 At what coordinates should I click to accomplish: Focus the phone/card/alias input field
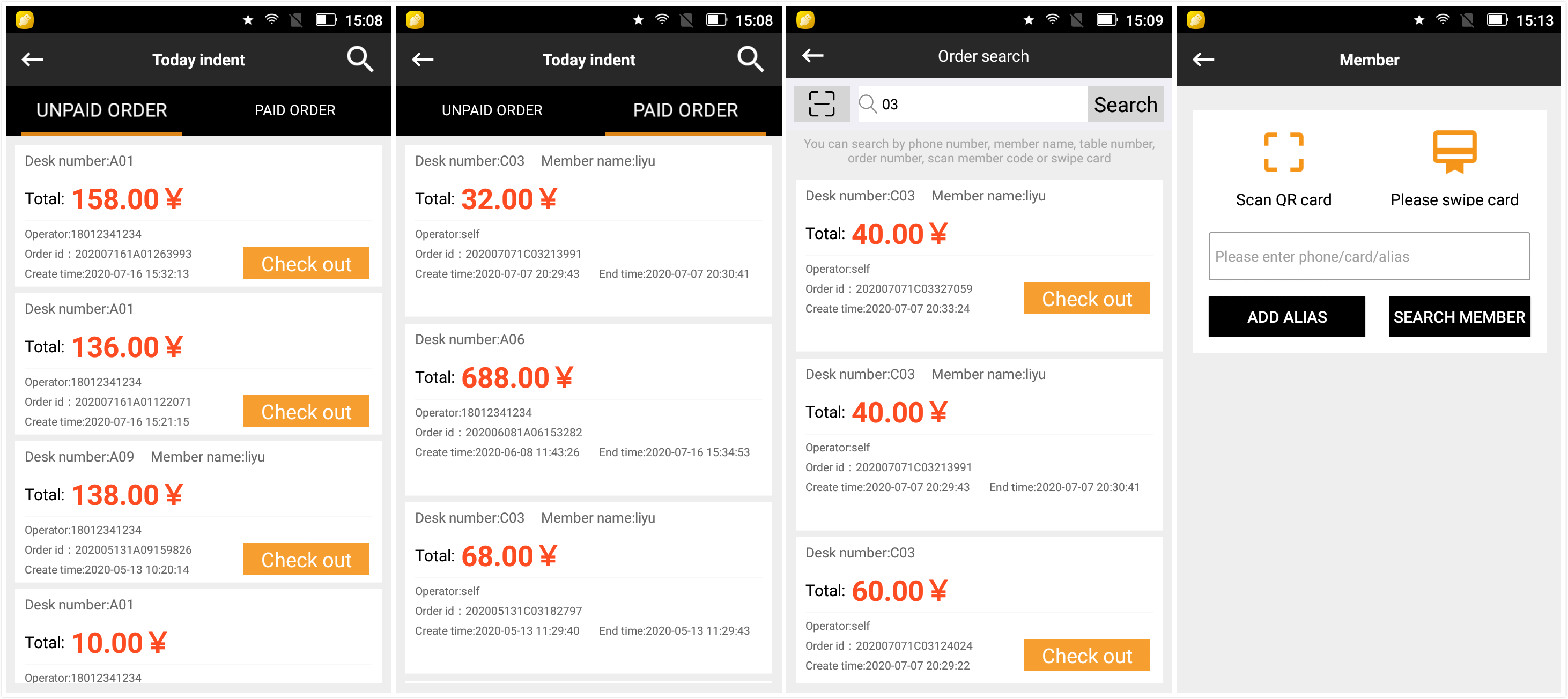pyautogui.click(x=1369, y=257)
